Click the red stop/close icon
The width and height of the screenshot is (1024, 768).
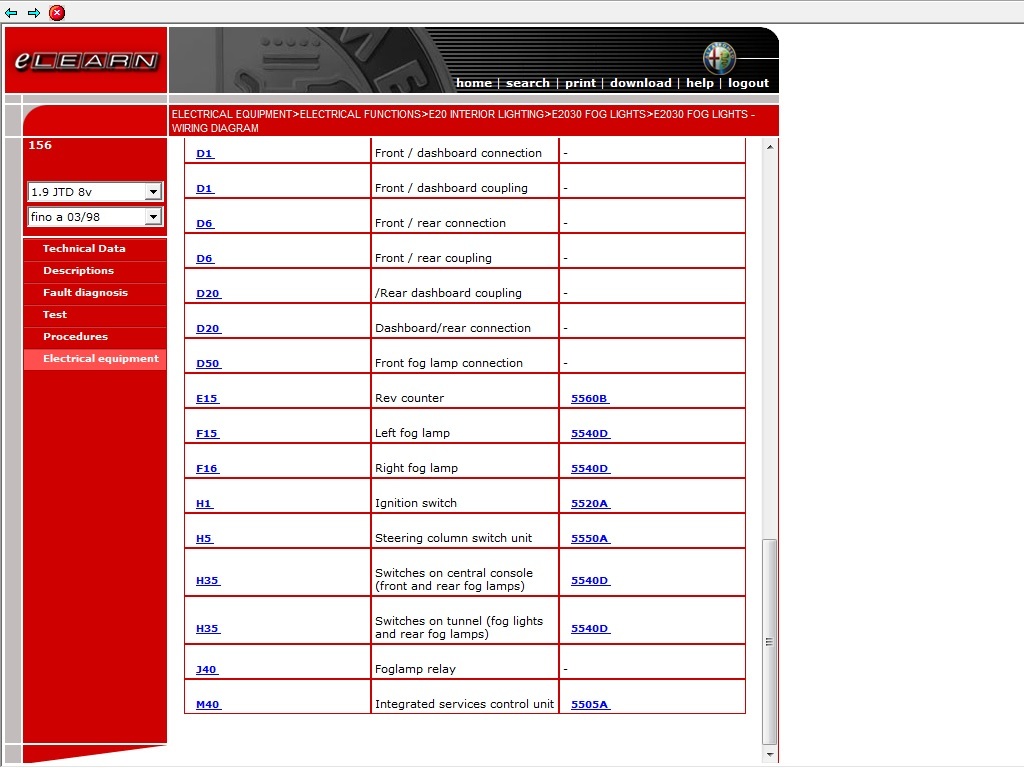pyautogui.click(x=57, y=12)
